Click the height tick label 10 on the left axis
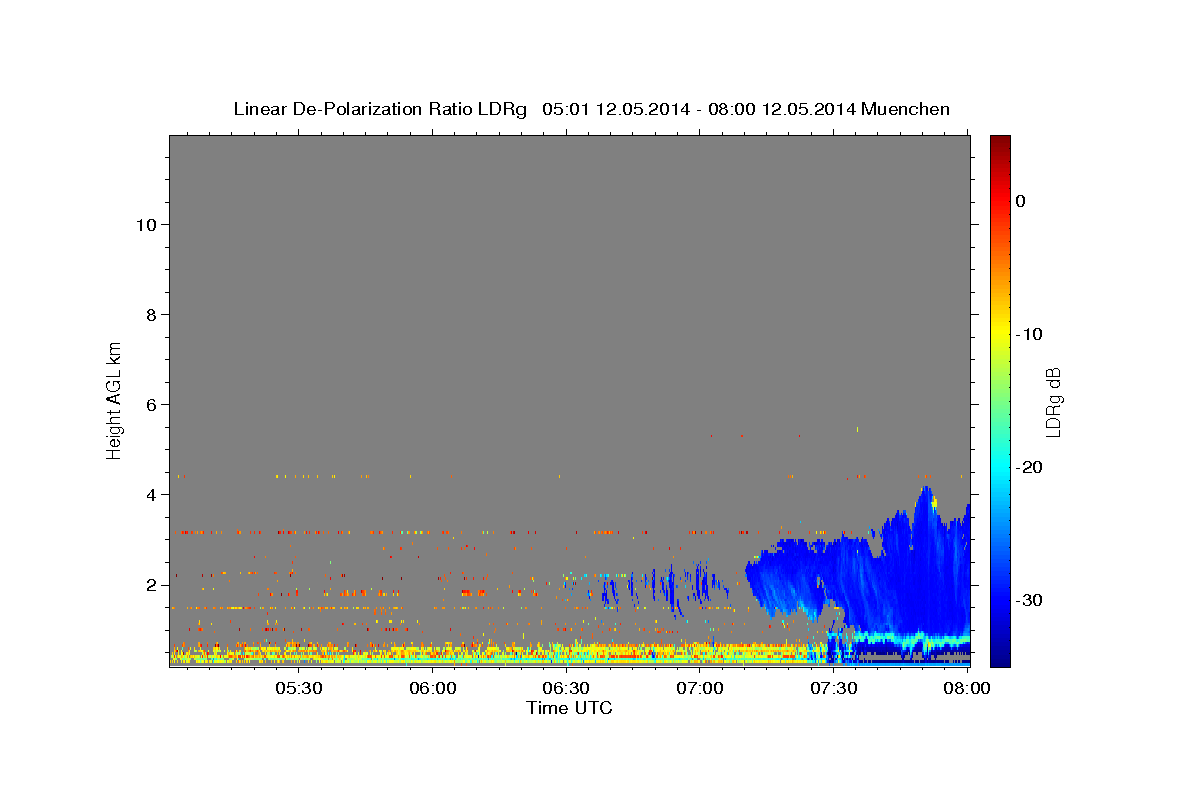This screenshot has height=800, width=1200. pyautogui.click(x=146, y=225)
